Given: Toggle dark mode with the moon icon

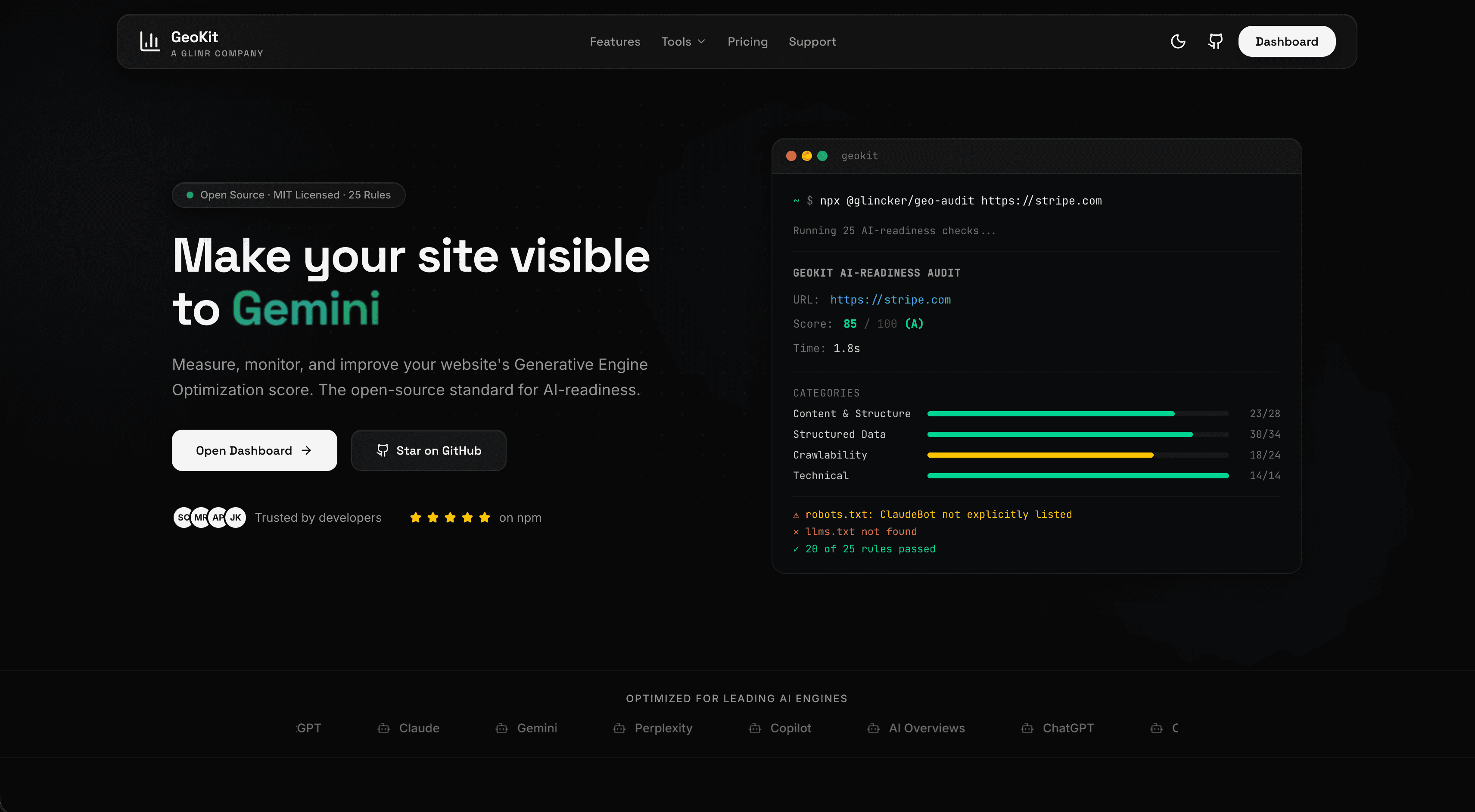Looking at the screenshot, I should point(1177,41).
